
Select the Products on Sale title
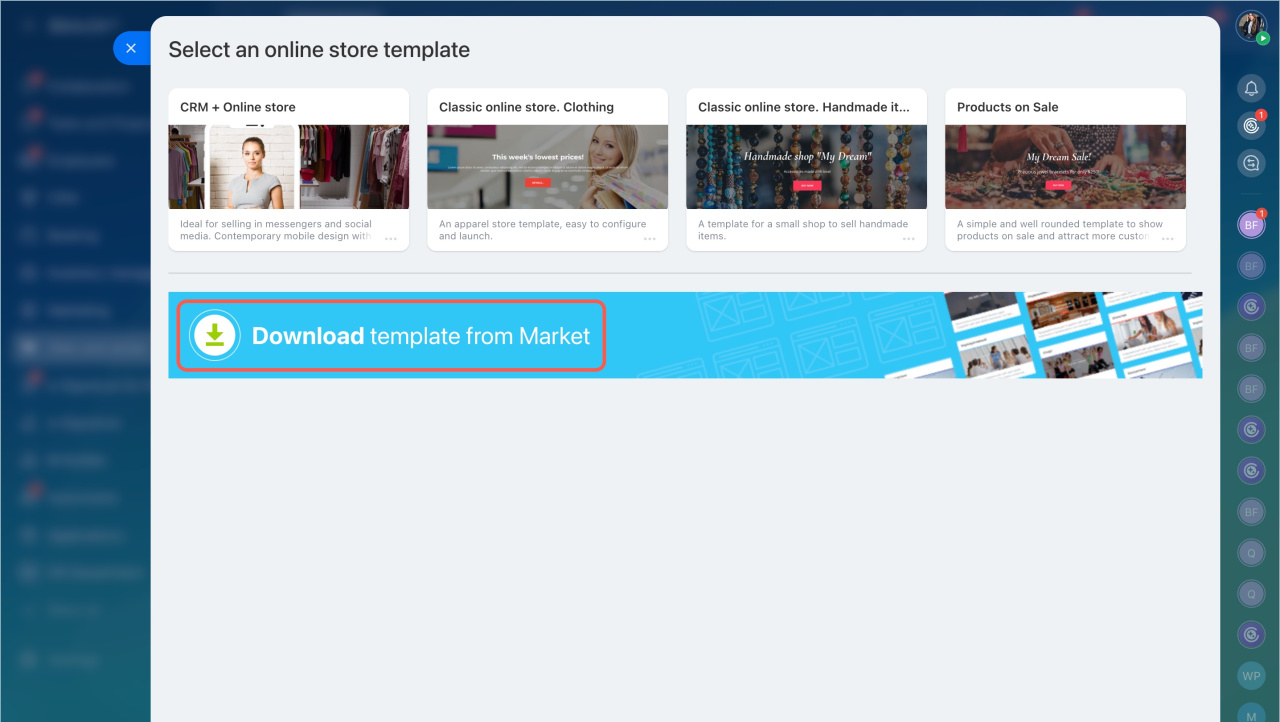[1007, 107]
